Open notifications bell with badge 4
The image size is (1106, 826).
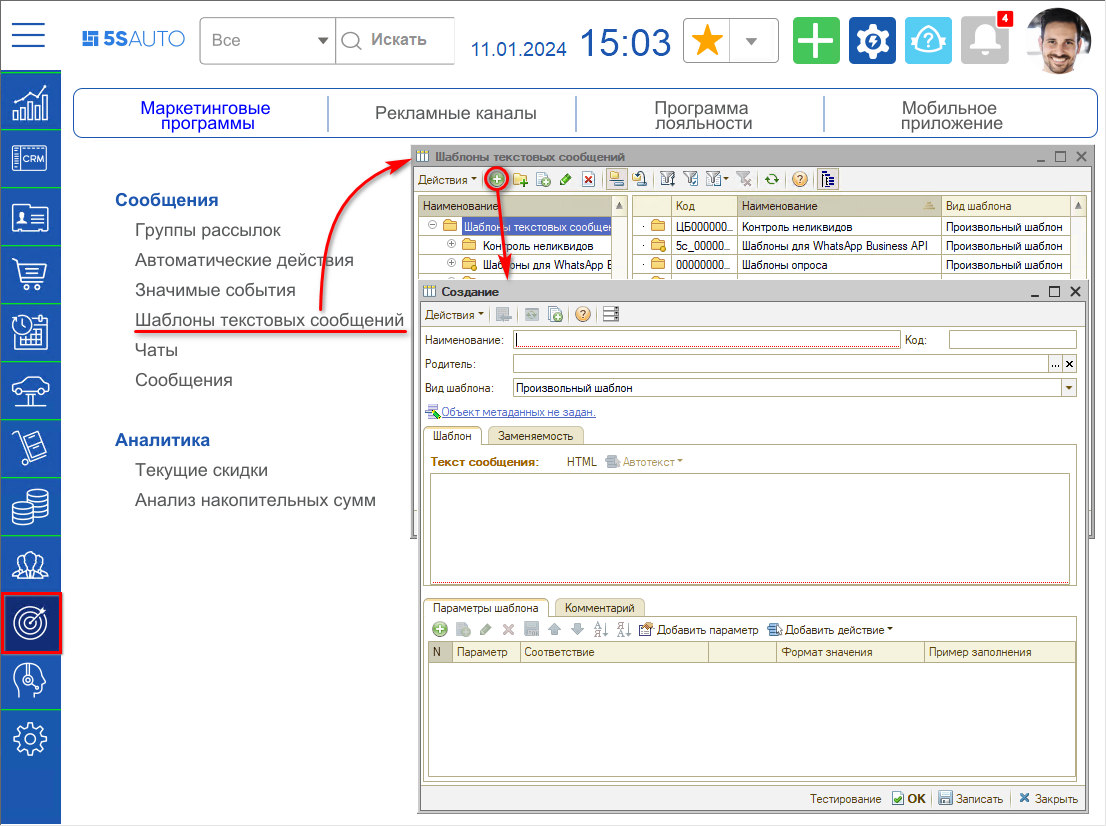click(985, 40)
